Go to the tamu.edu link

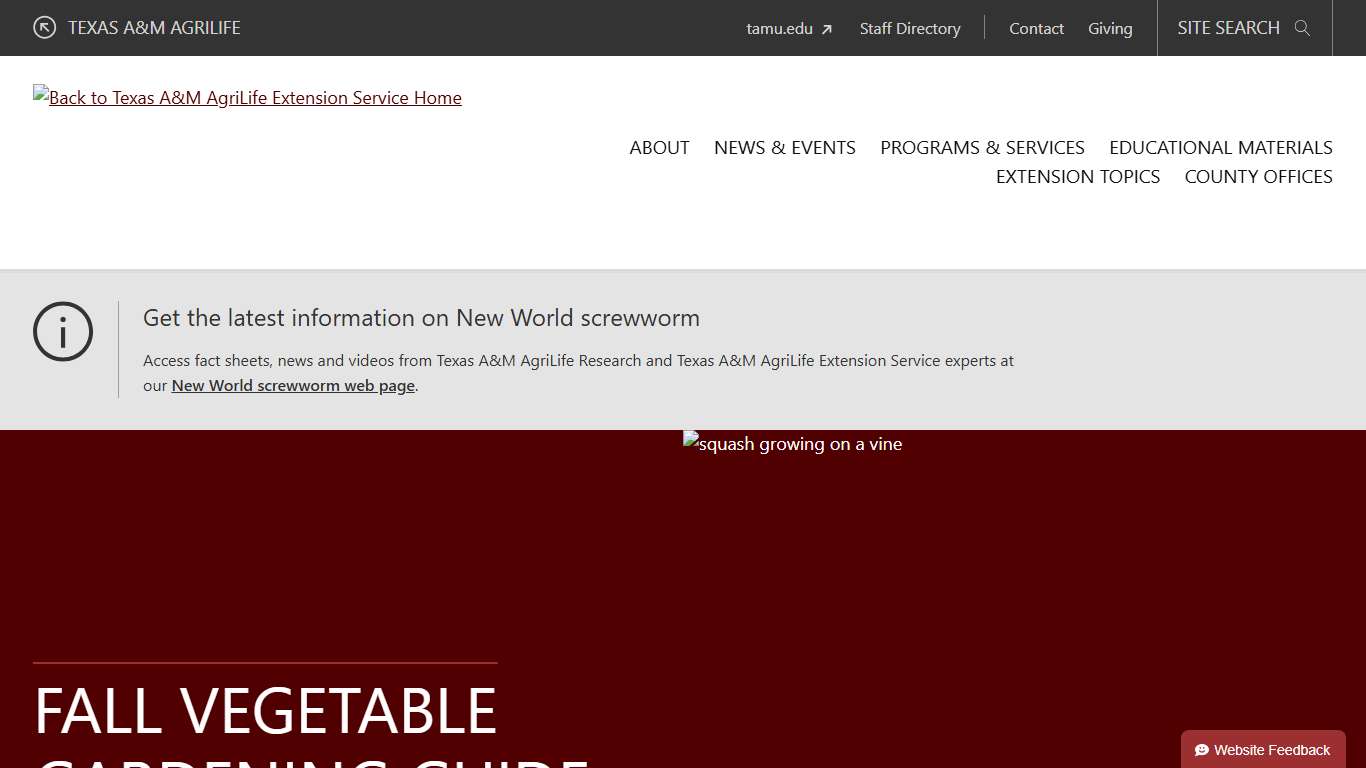click(x=779, y=29)
